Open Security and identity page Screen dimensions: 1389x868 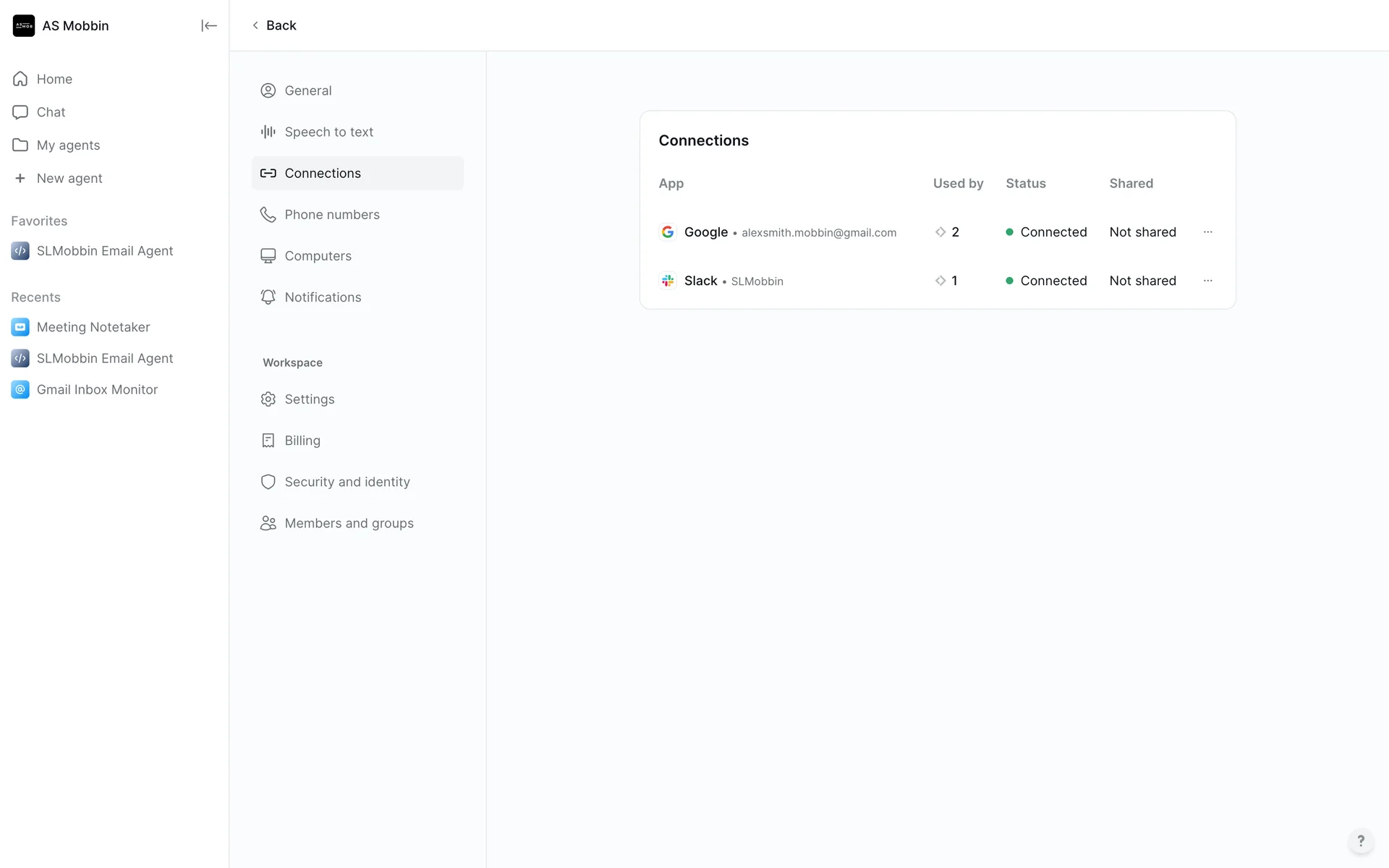[347, 482]
